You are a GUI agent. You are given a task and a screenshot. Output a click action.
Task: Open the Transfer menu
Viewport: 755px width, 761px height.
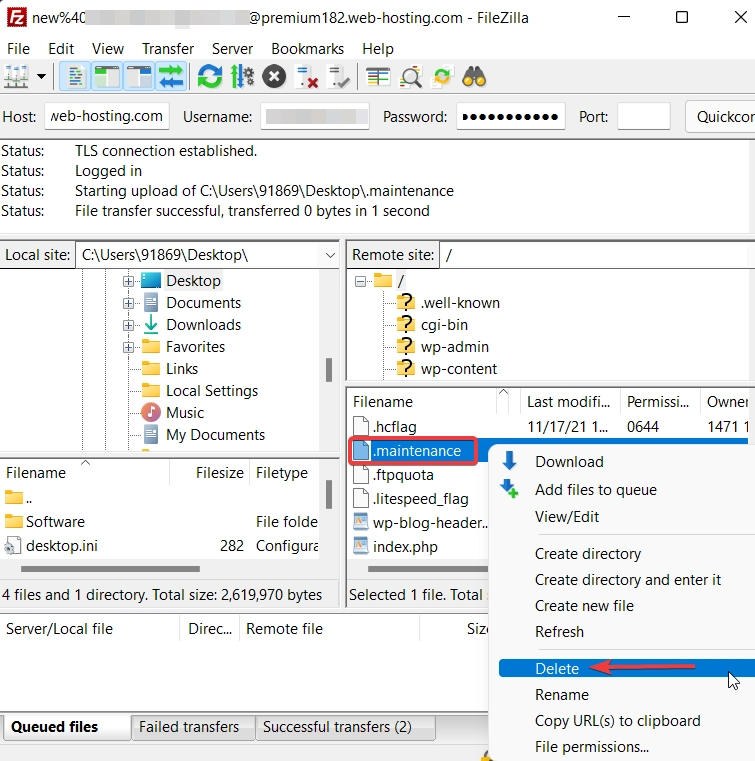coord(168,48)
